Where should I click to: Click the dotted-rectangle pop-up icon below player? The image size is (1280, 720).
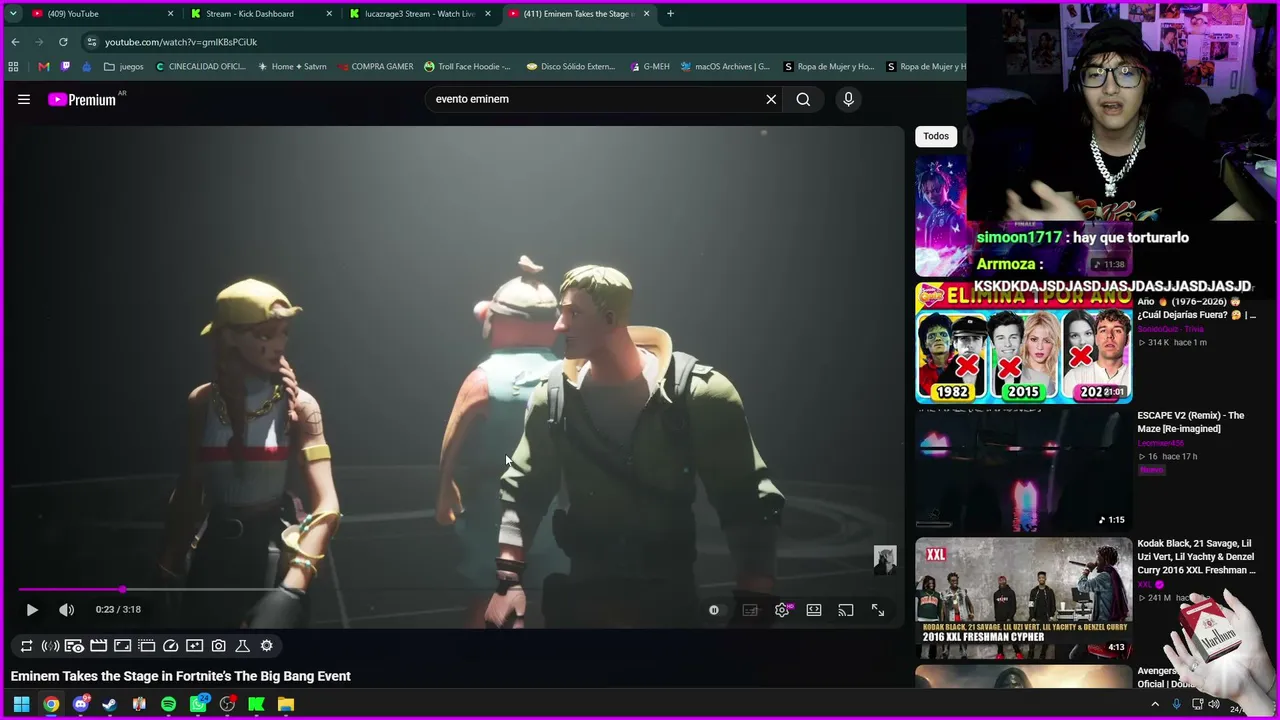146,646
